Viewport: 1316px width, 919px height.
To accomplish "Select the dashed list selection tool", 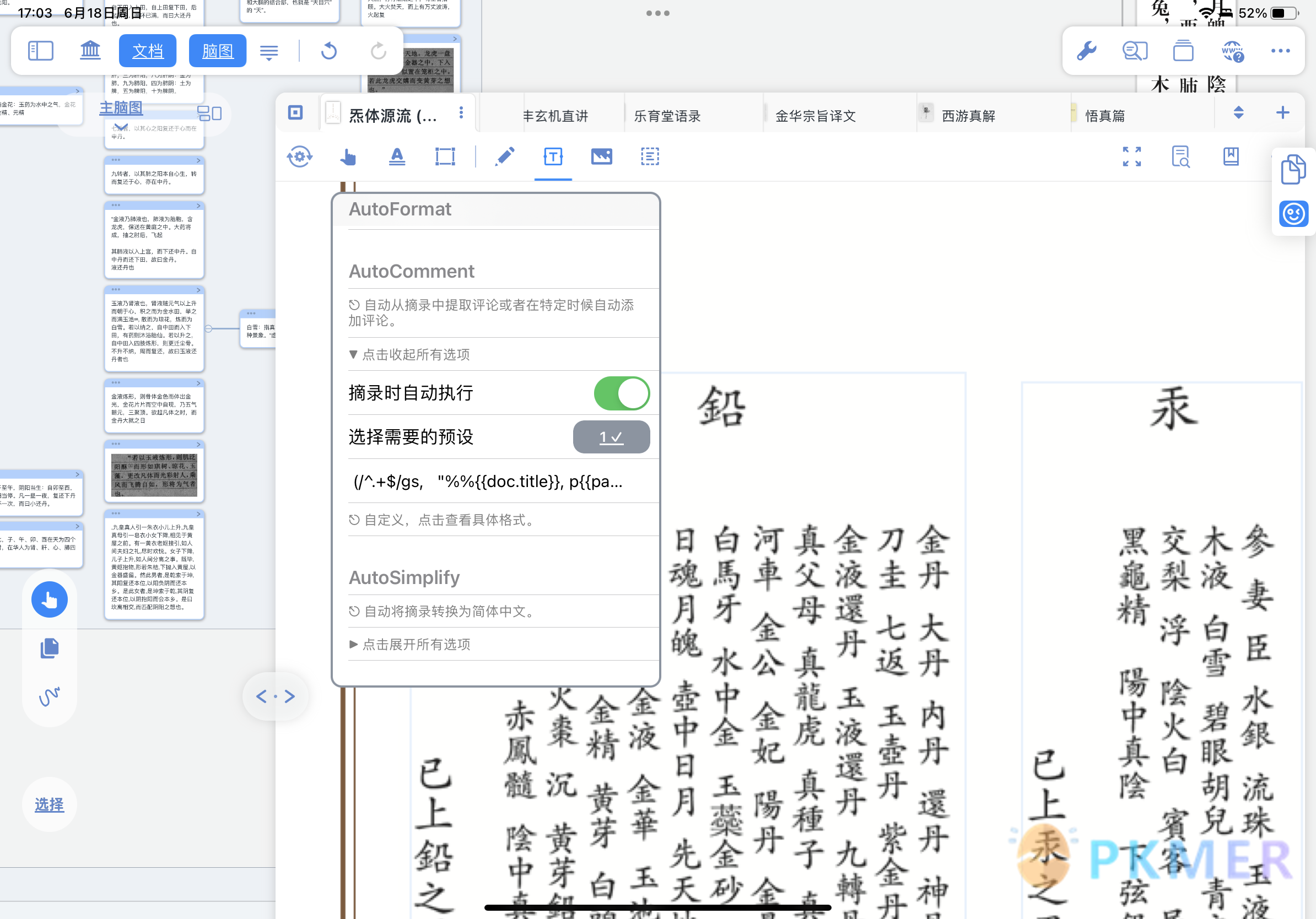I will [649, 156].
